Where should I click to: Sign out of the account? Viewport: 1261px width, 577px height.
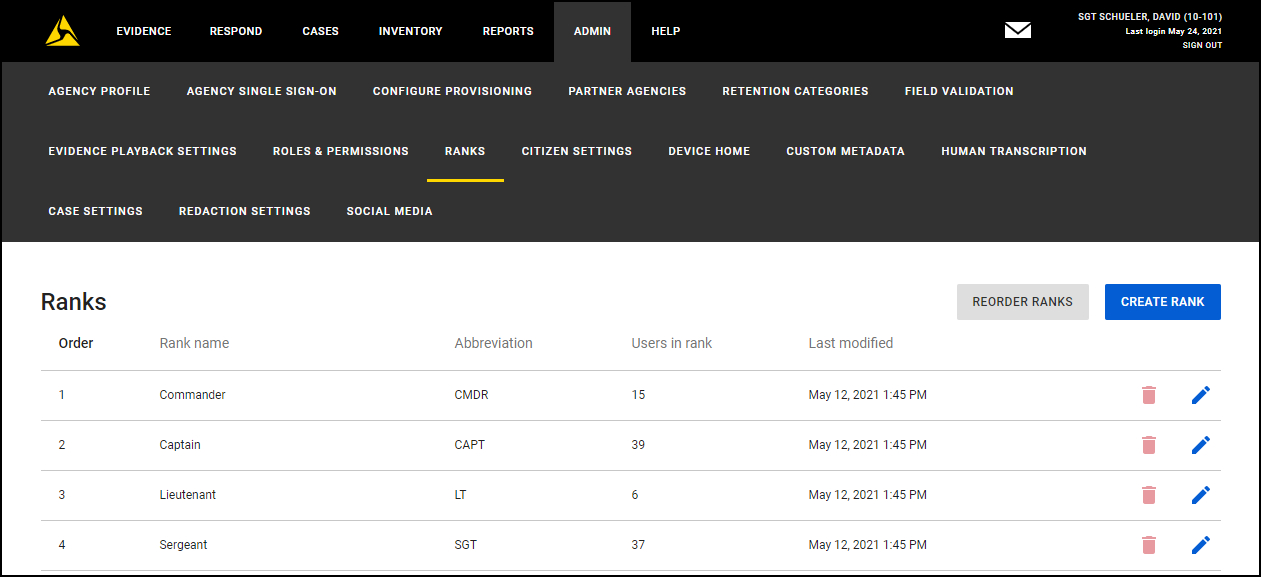pos(1201,45)
